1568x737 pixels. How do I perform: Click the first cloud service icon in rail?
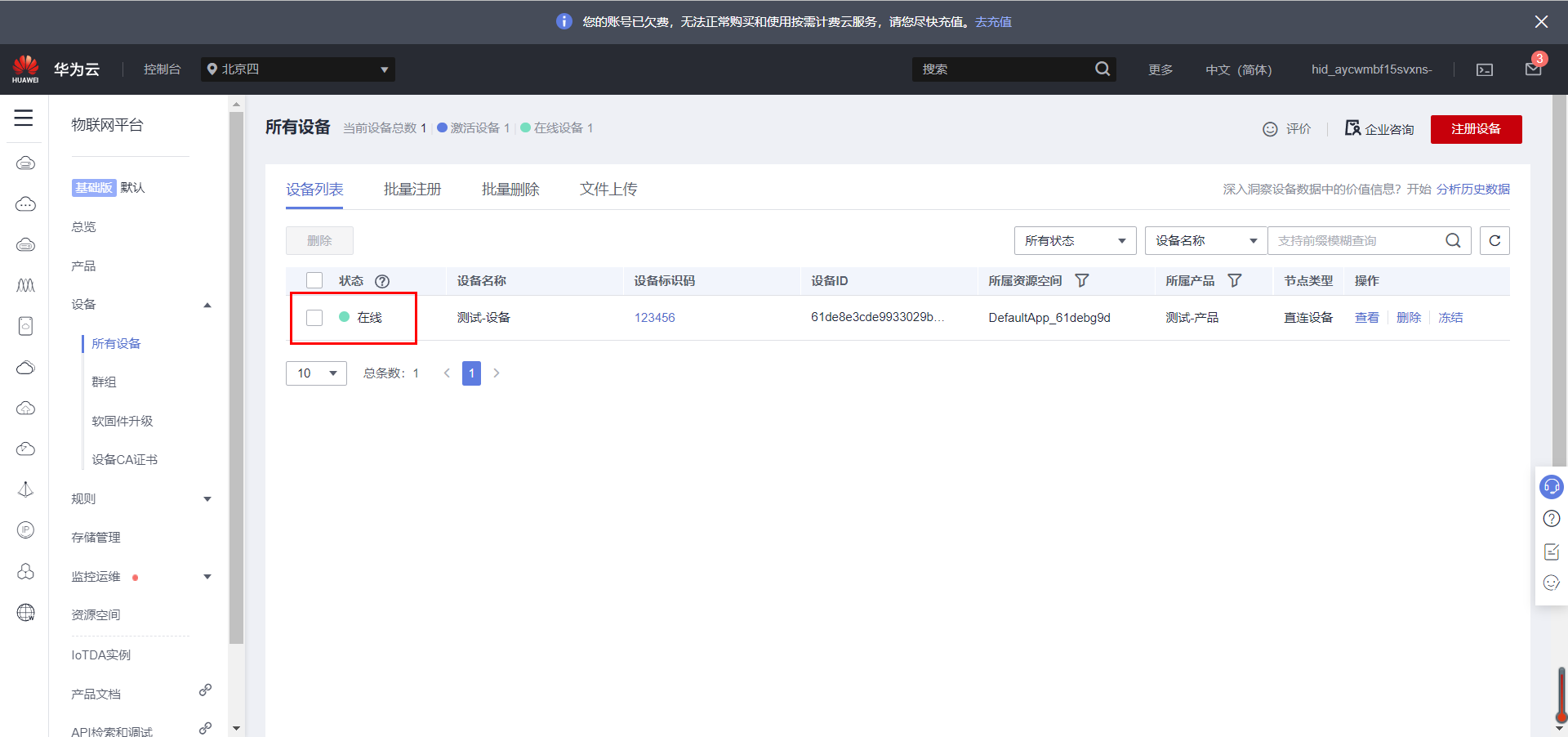25,163
